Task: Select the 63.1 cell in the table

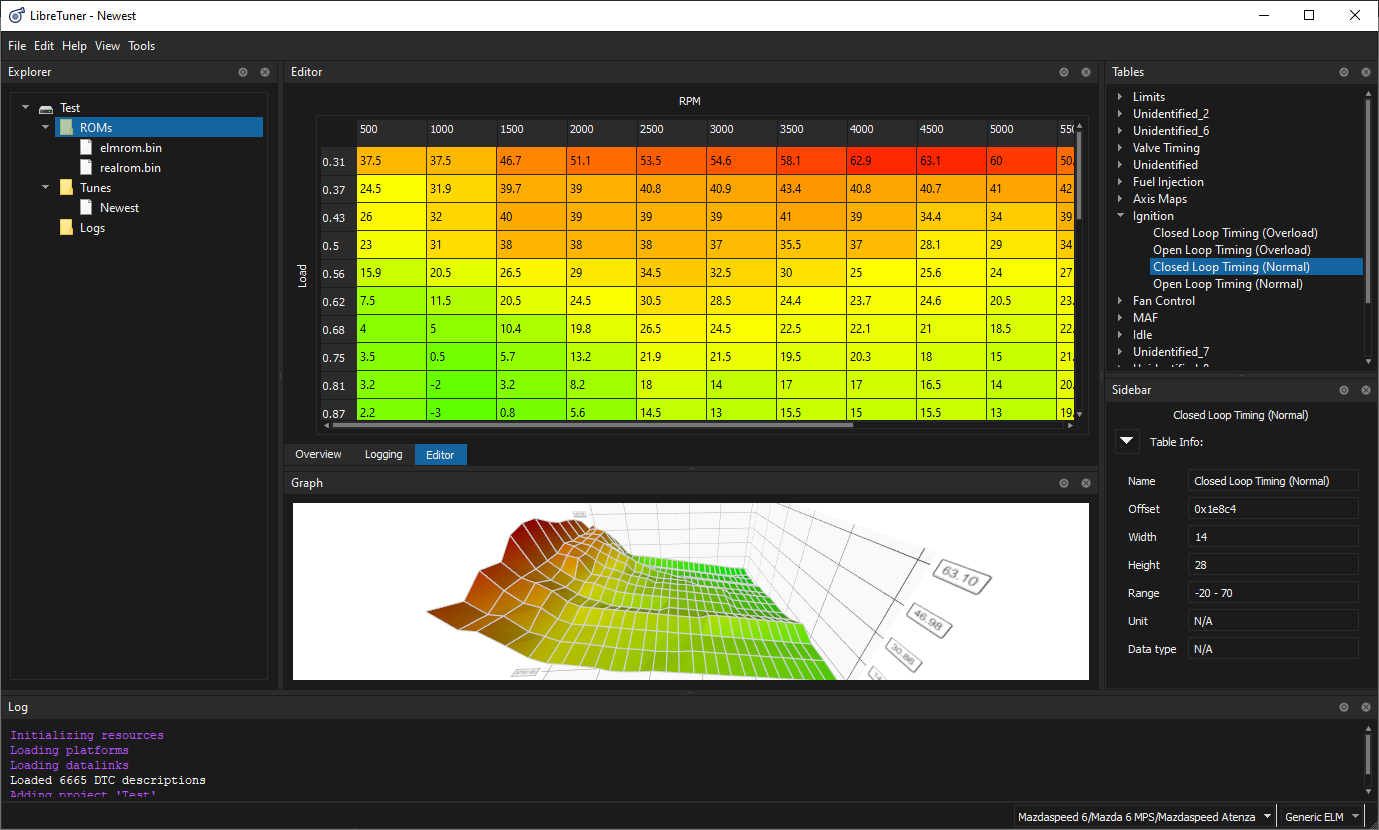Action: pyautogui.click(x=951, y=161)
